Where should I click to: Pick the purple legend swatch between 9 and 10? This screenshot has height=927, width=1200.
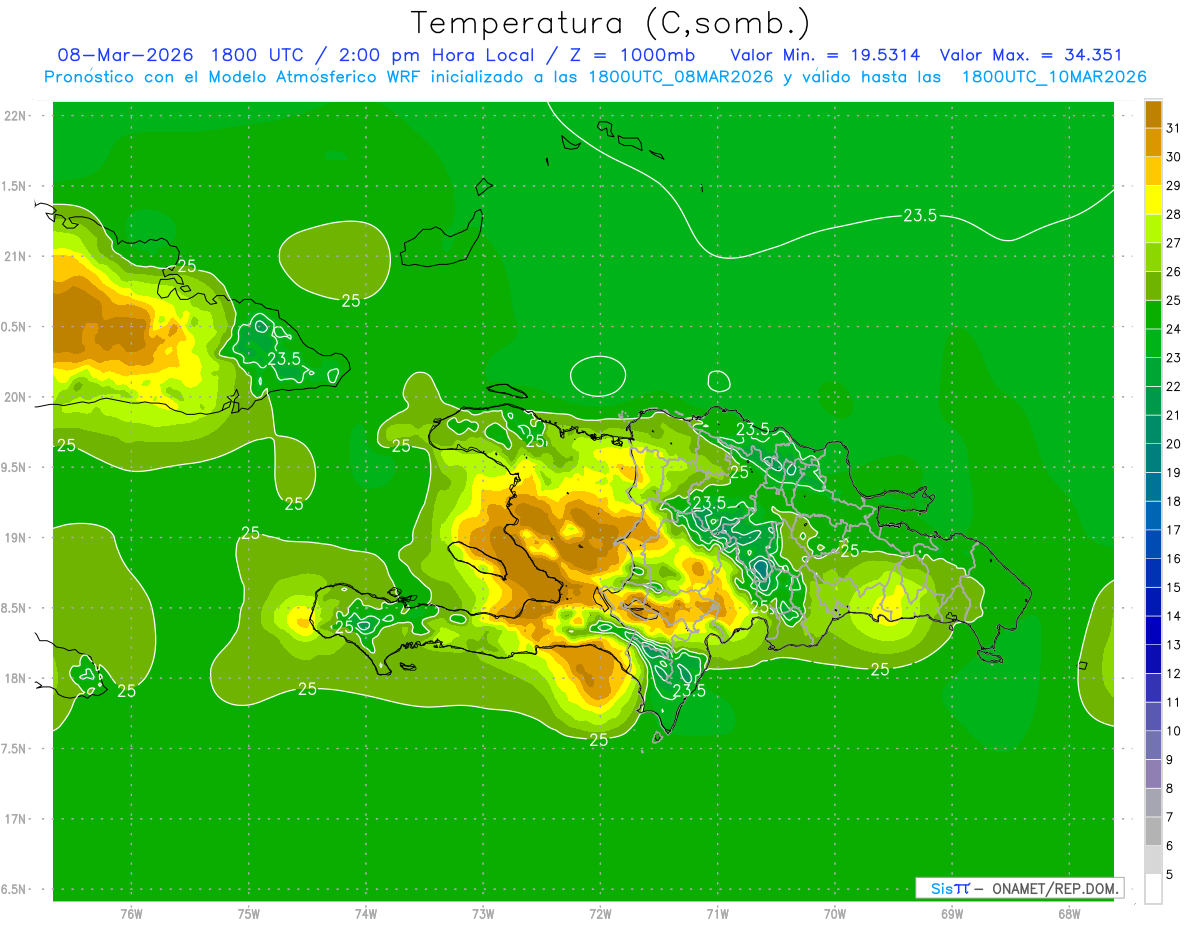(x=1153, y=745)
